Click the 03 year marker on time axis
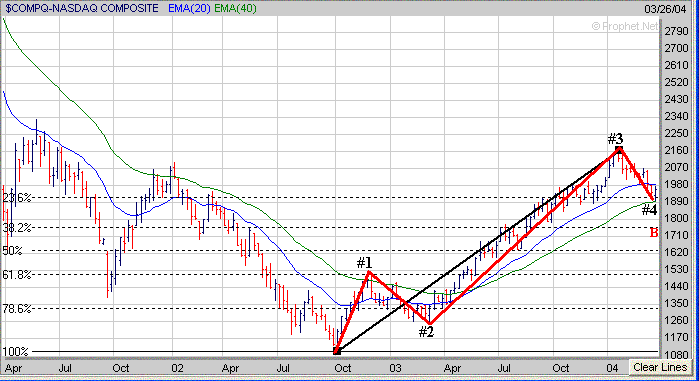Viewport: 699px width, 381px height. pyautogui.click(x=395, y=369)
